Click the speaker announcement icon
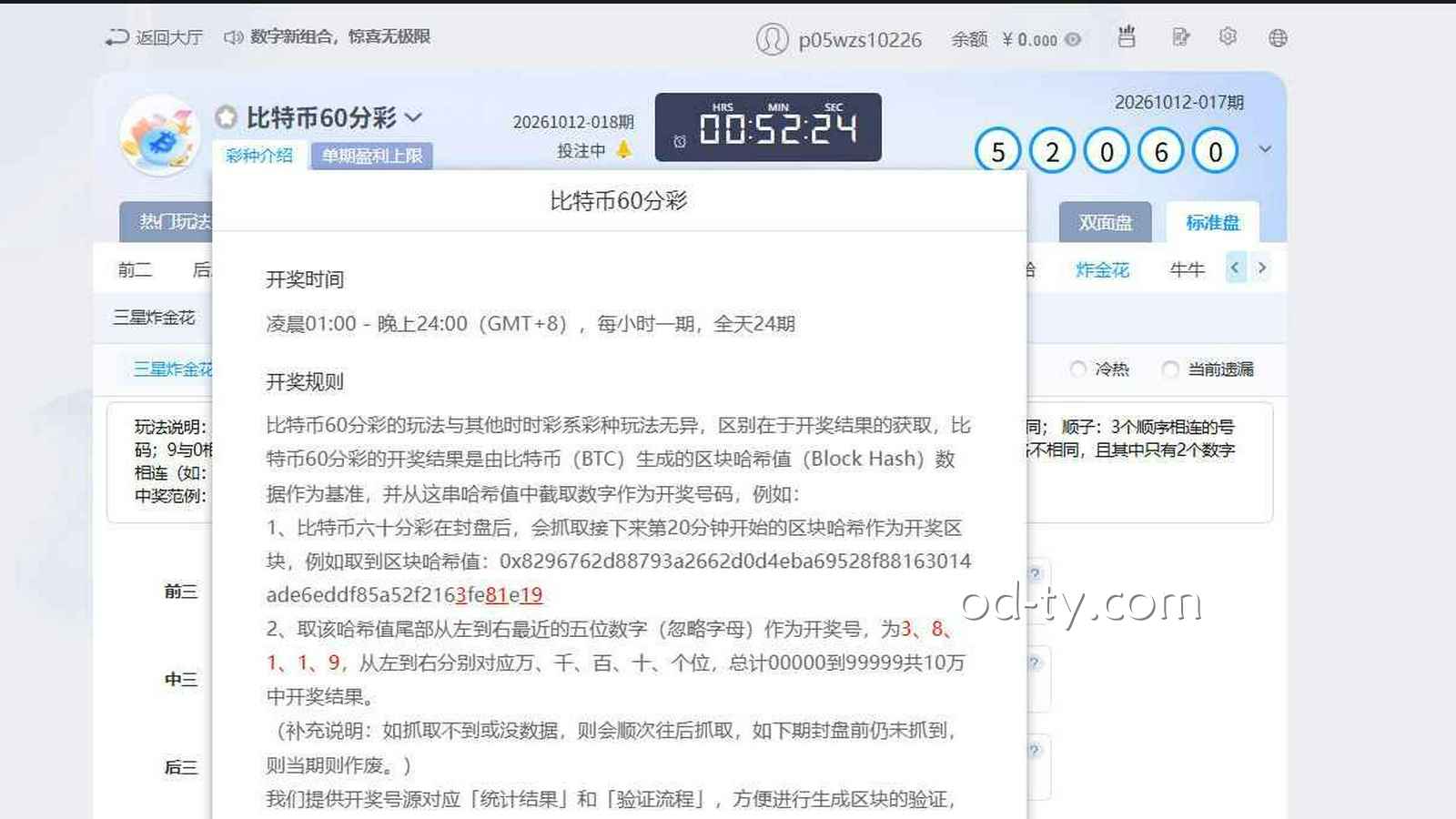The width and height of the screenshot is (1456, 819). pos(234,37)
